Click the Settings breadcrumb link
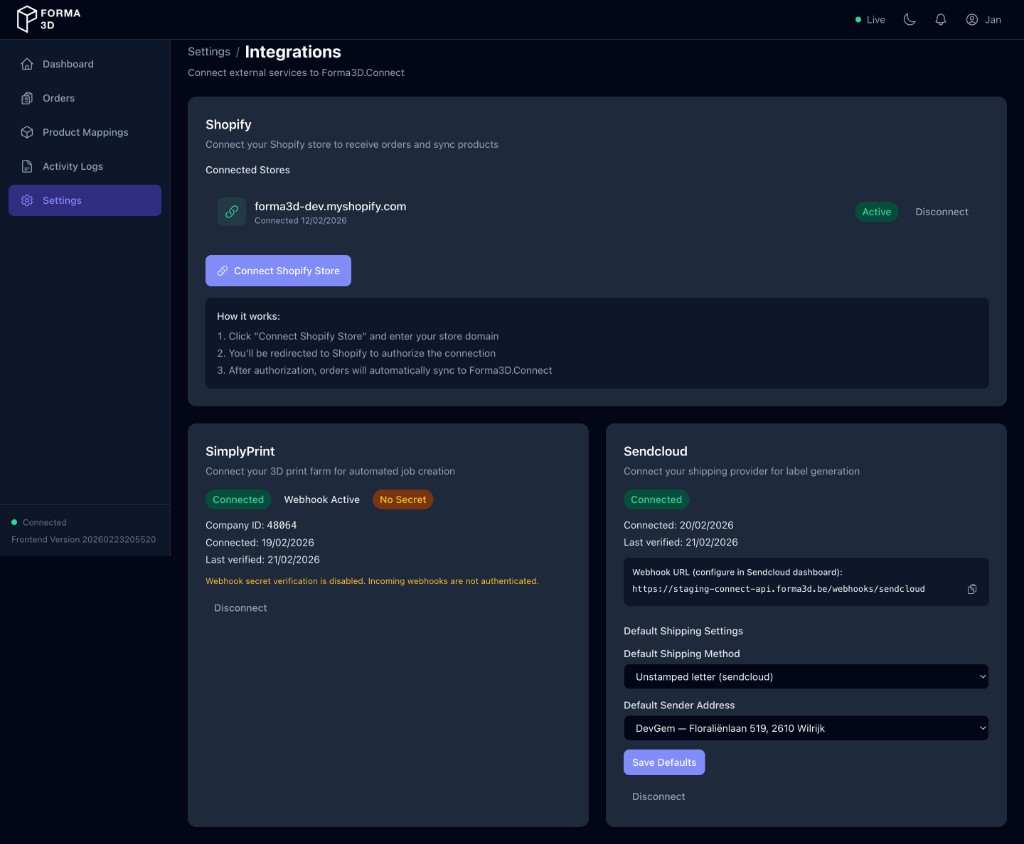 208,51
